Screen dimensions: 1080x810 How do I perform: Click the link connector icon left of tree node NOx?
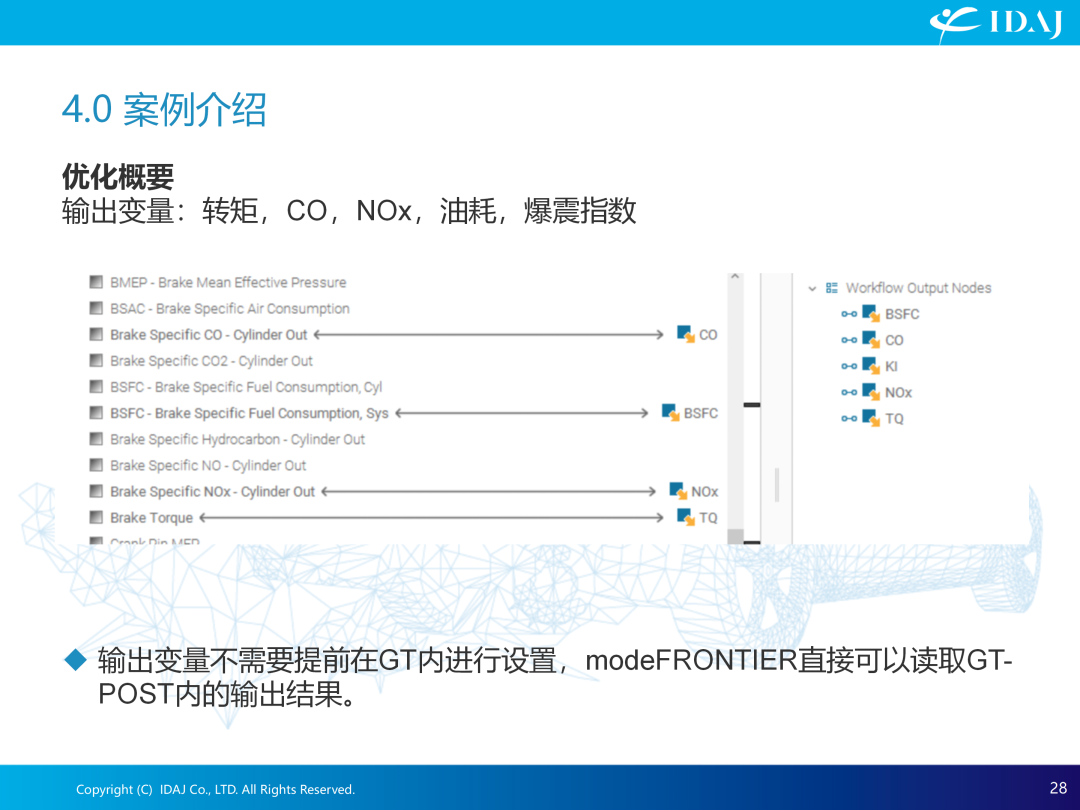pos(849,393)
